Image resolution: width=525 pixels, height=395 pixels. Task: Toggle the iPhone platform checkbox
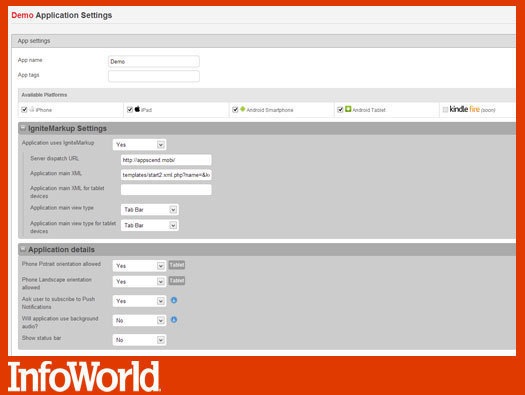[x=24, y=109]
